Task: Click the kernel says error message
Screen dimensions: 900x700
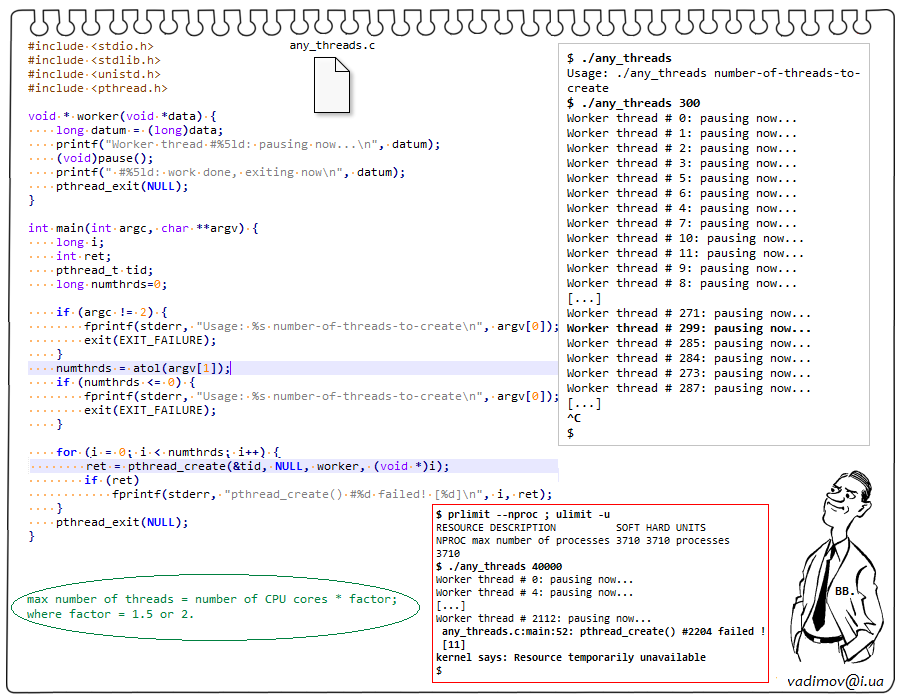Action: (570, 657)
